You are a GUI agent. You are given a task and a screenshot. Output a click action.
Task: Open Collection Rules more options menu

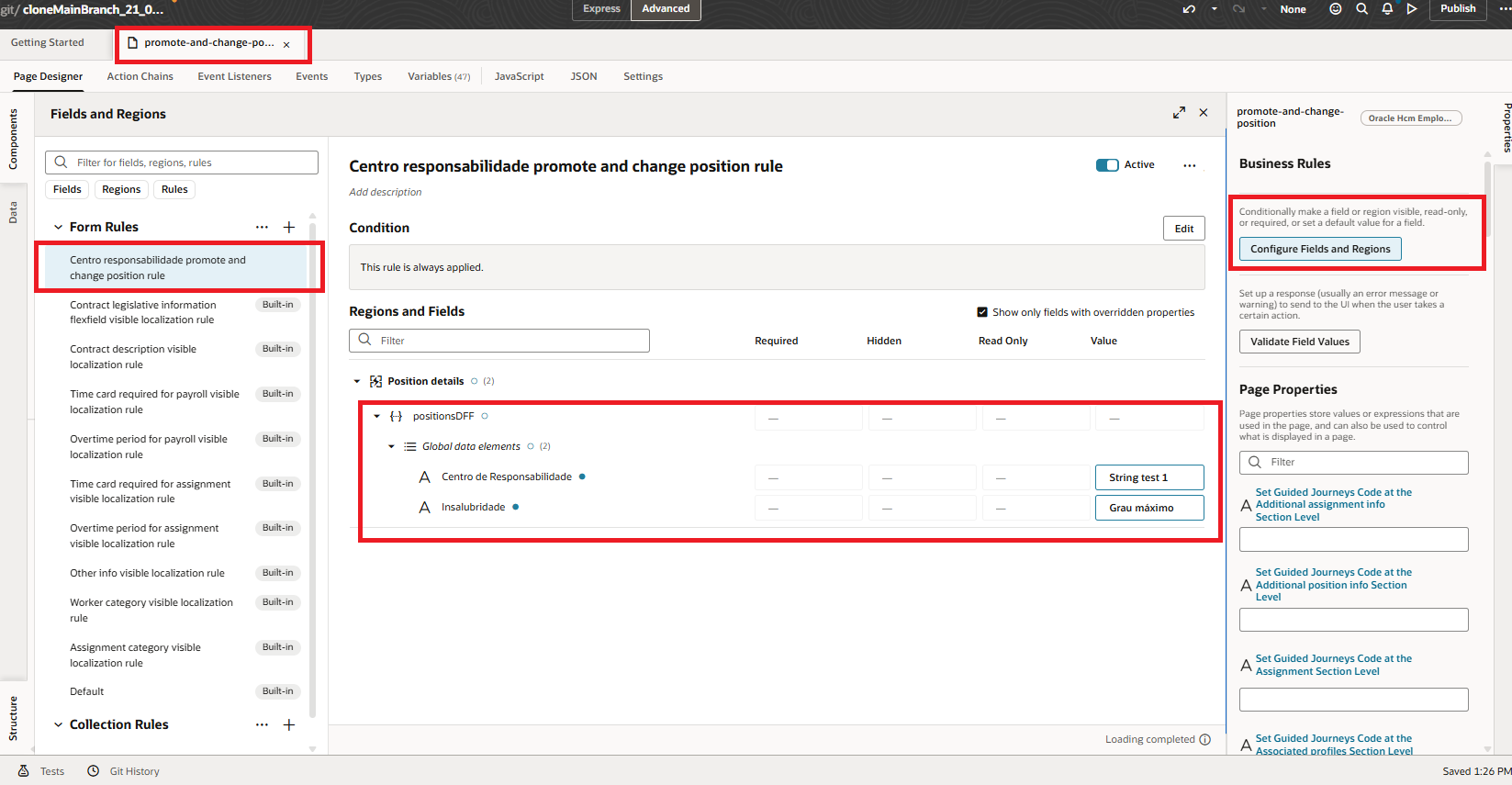tap(263, 724)
